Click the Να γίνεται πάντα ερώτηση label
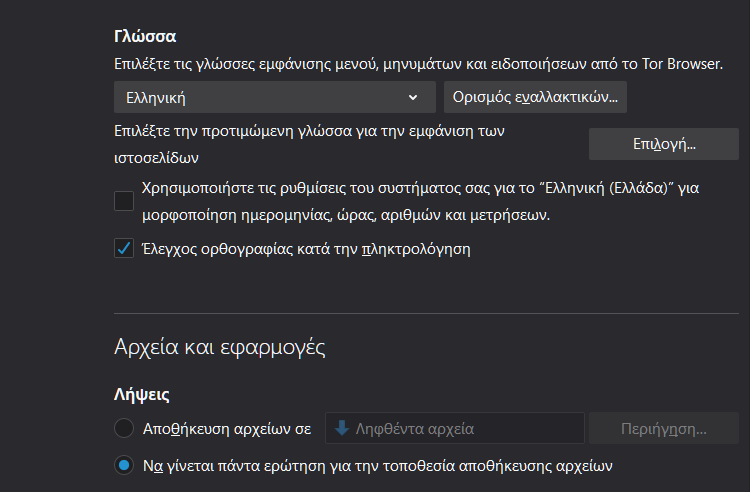750x492 pixels. 378,466
